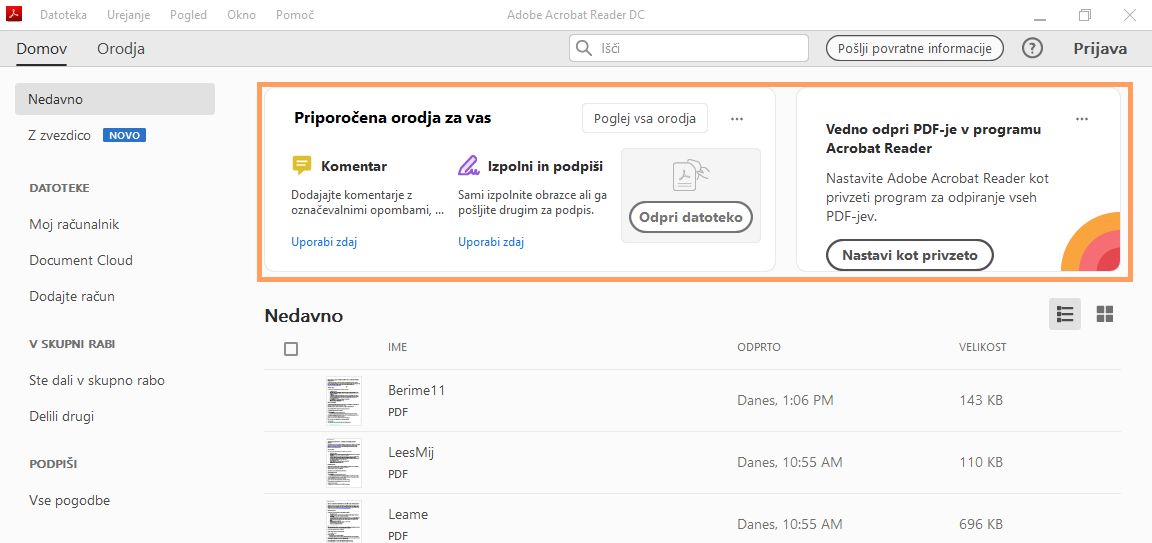Select Nedavno in the sidebar
Image resolution: width=1152 pixels, height=543 pixels.
point(115,99)
